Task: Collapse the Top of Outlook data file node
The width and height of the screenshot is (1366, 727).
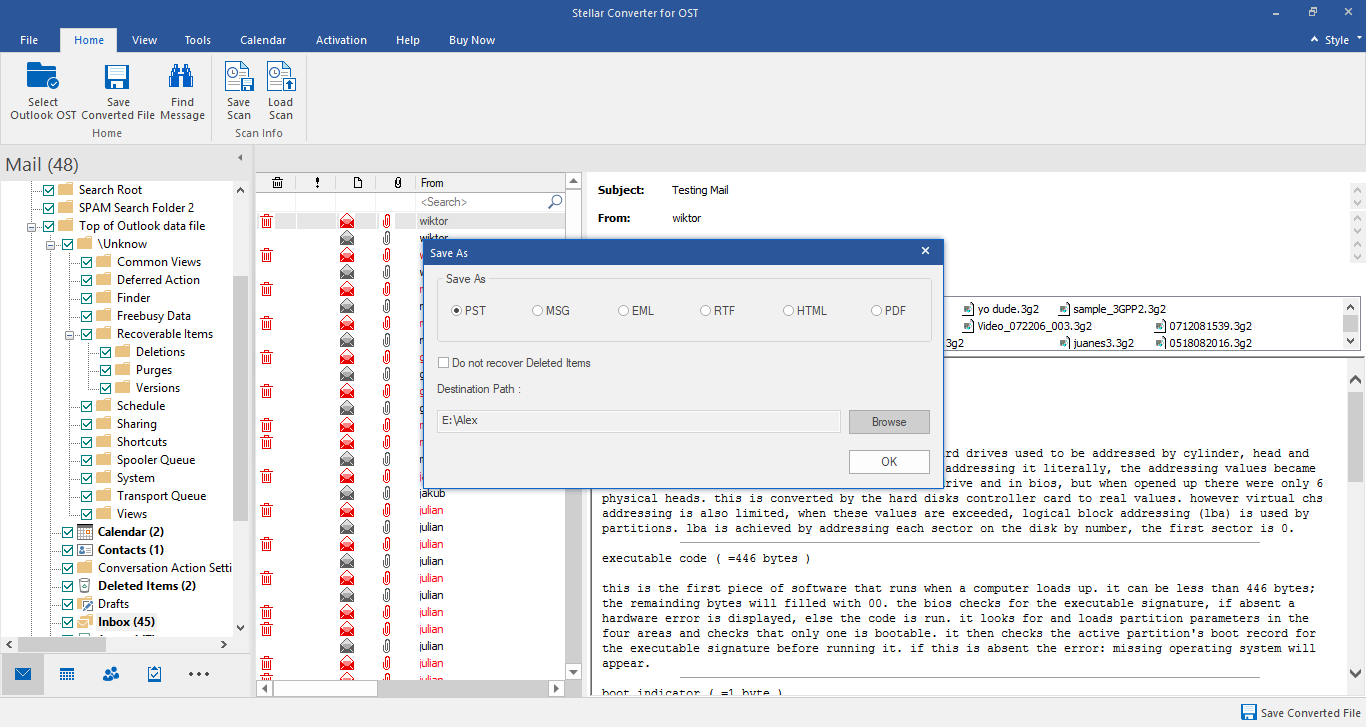Action: click(x=32, y=225)
